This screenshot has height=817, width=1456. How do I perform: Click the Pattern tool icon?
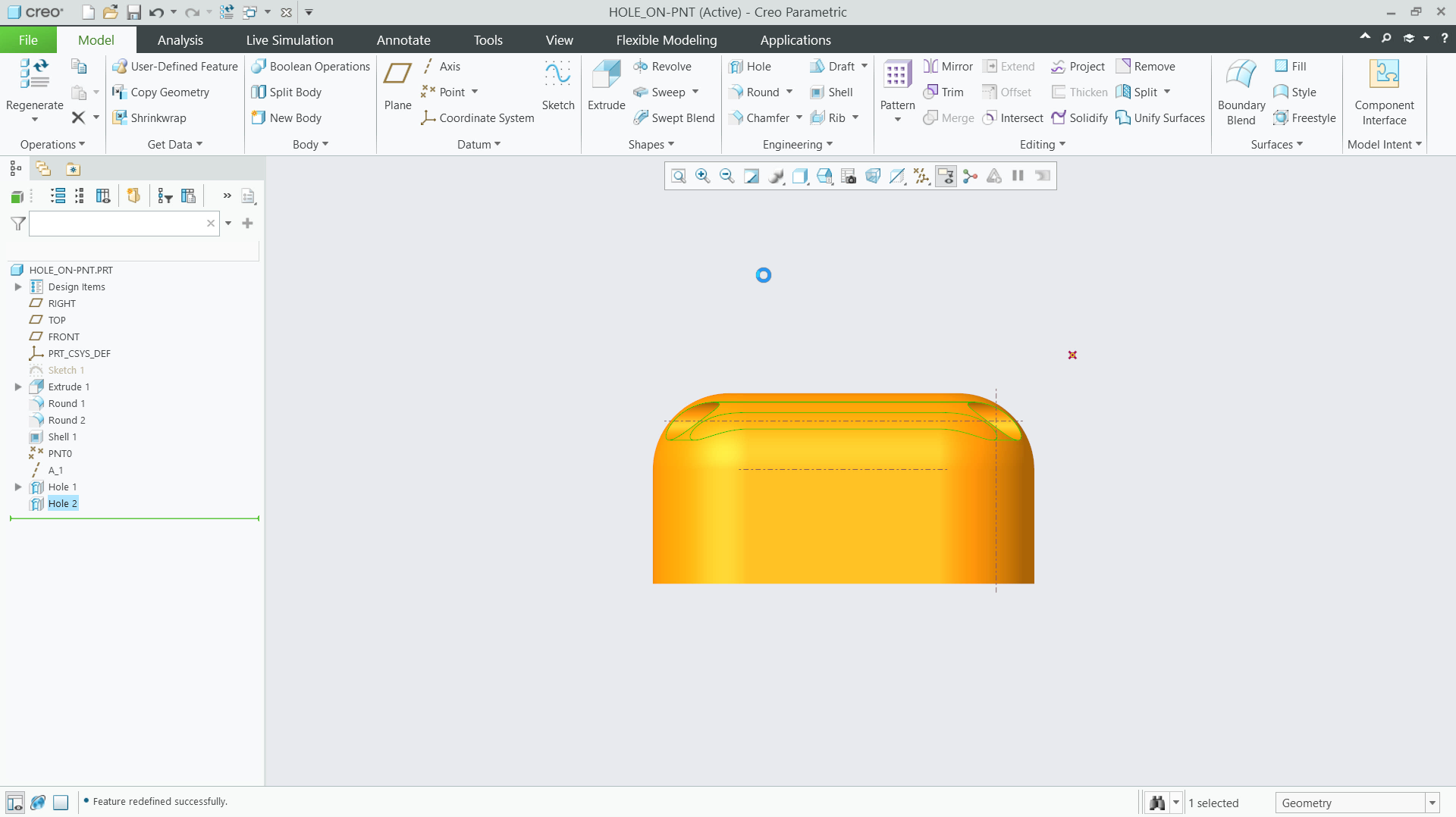897,74
